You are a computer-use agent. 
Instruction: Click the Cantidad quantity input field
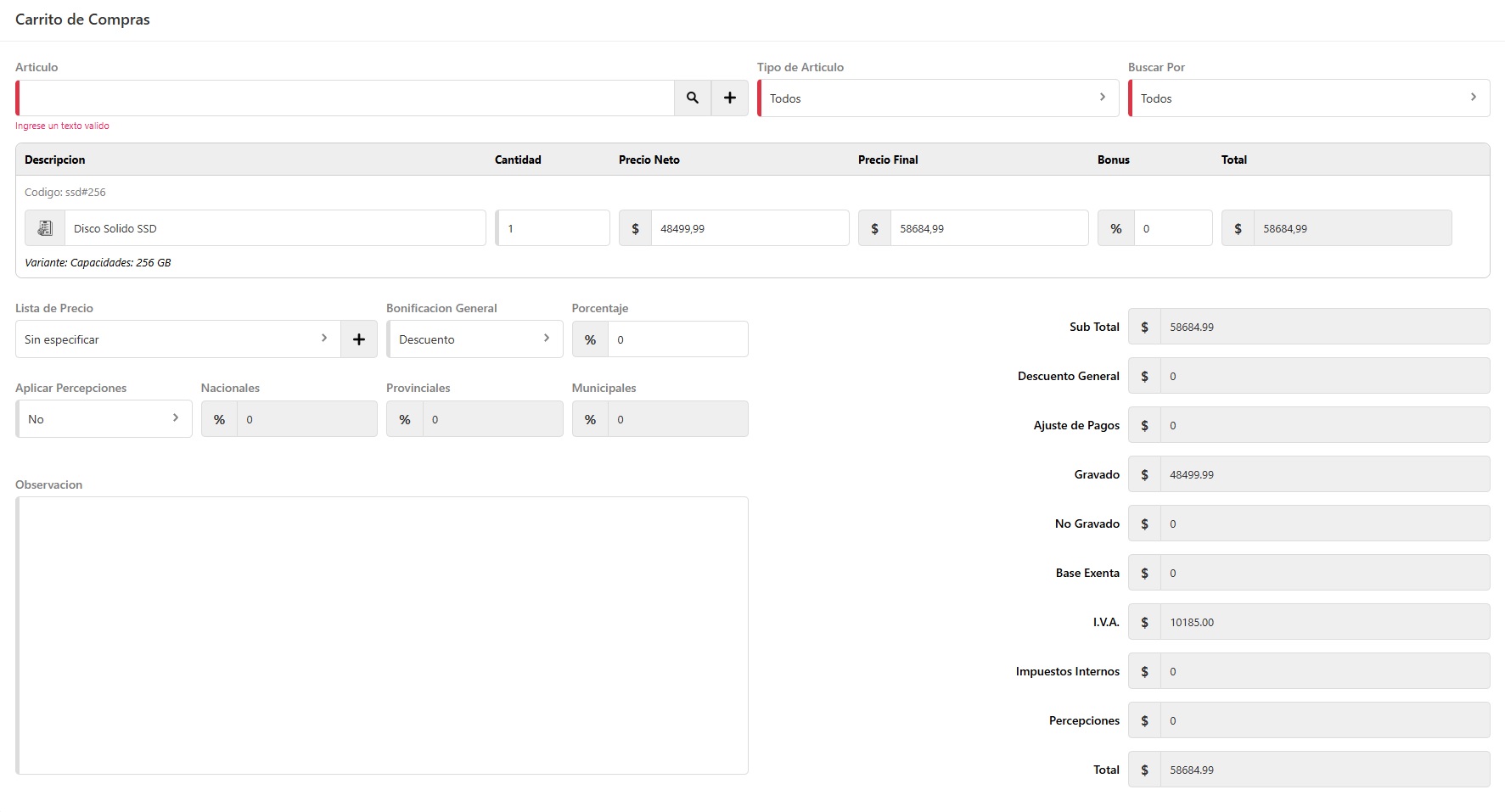(553, 228)
